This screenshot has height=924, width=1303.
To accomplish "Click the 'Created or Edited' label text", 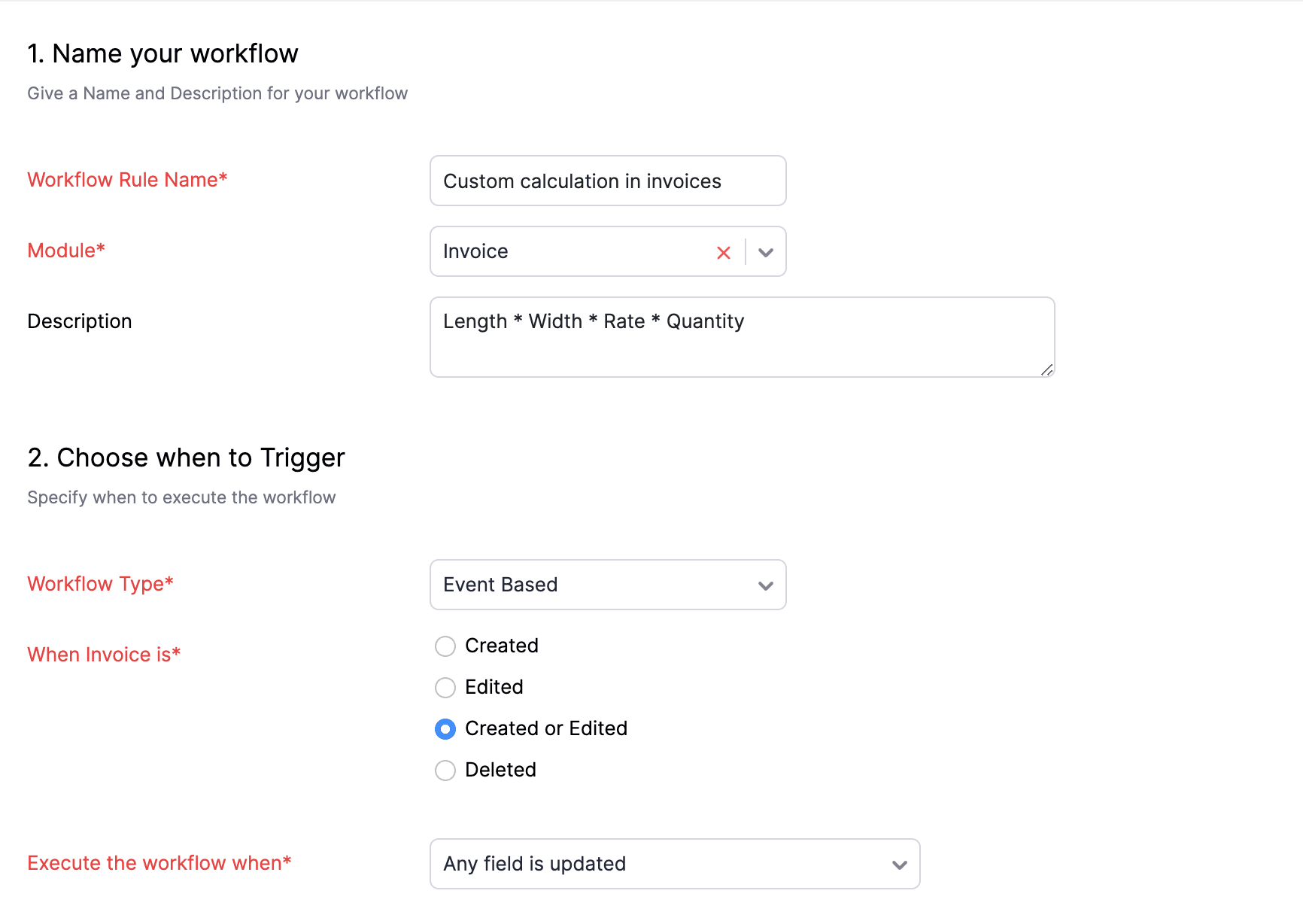I will click(x=546, y=728).
